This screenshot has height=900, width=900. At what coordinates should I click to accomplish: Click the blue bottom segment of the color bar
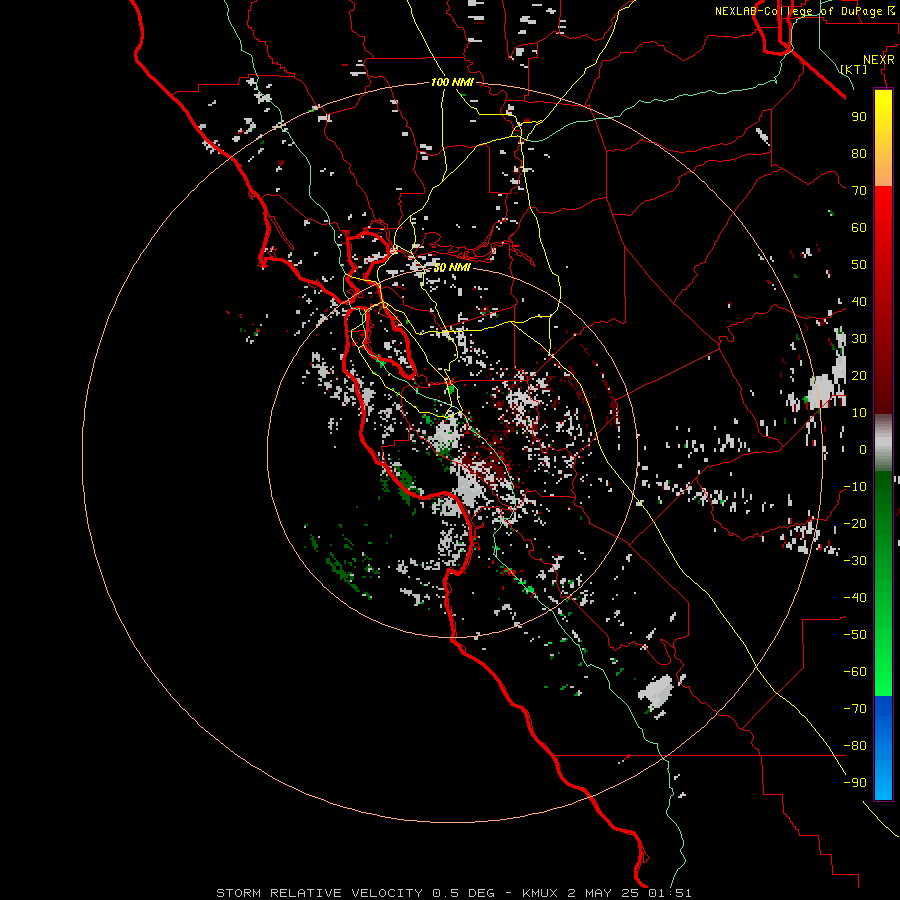[x=883, y=747]
